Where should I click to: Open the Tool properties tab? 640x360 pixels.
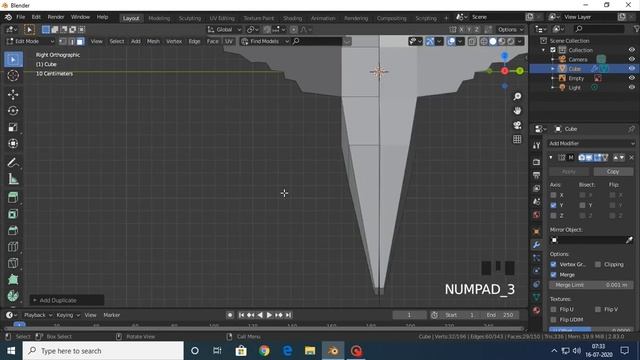(536, 145)
